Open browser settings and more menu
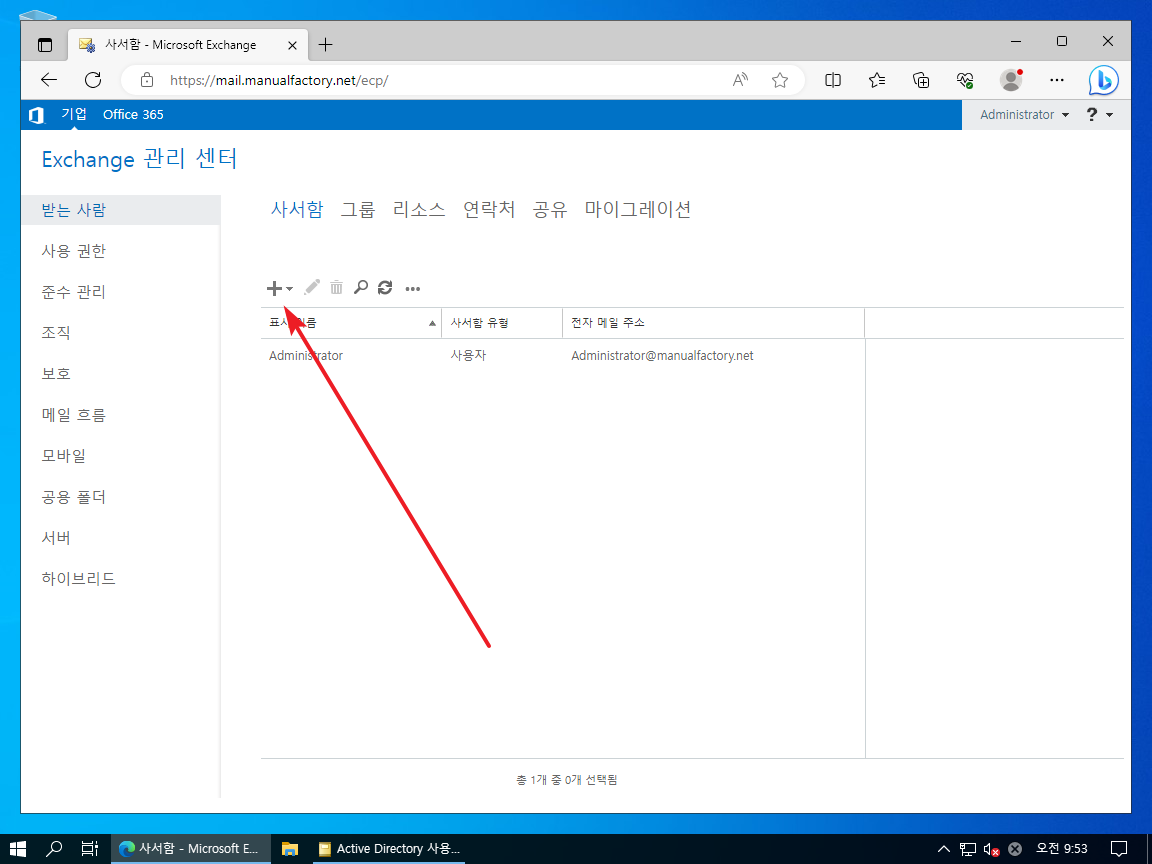 click(x=1056, y=80)
